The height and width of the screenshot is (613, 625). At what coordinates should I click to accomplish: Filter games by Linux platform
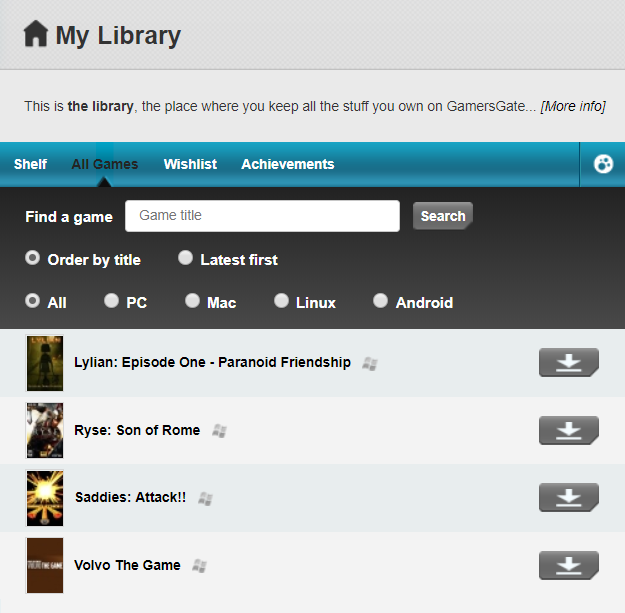click(x=281, y=301)
